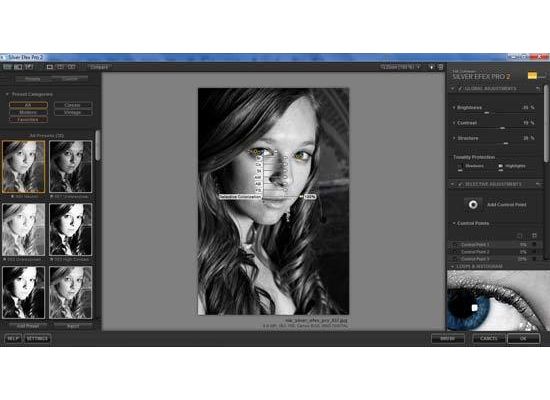
Task: Select the side-by-side preview view icon
Action: click(x=72, y=67)
